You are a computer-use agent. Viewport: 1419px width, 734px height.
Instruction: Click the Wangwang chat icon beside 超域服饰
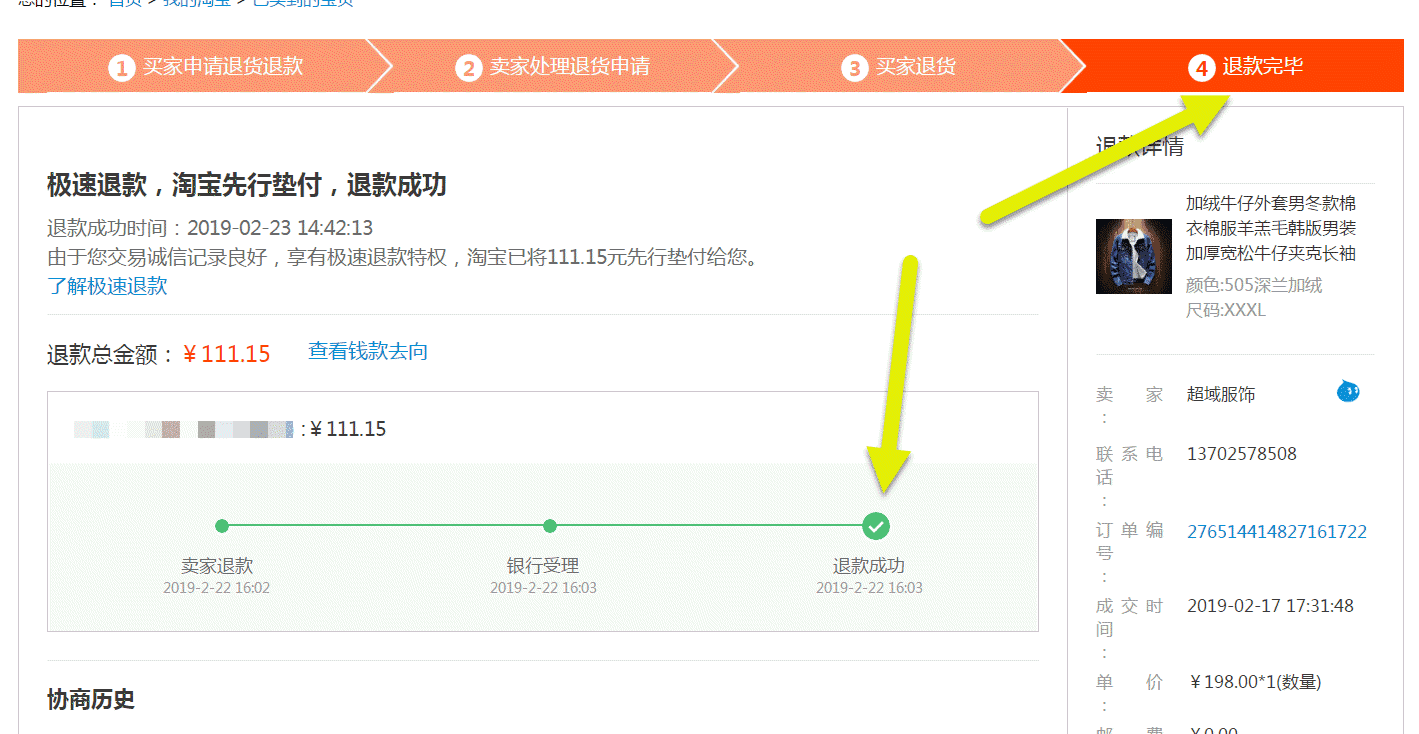pyautogui.click(x=1348, y=391)
